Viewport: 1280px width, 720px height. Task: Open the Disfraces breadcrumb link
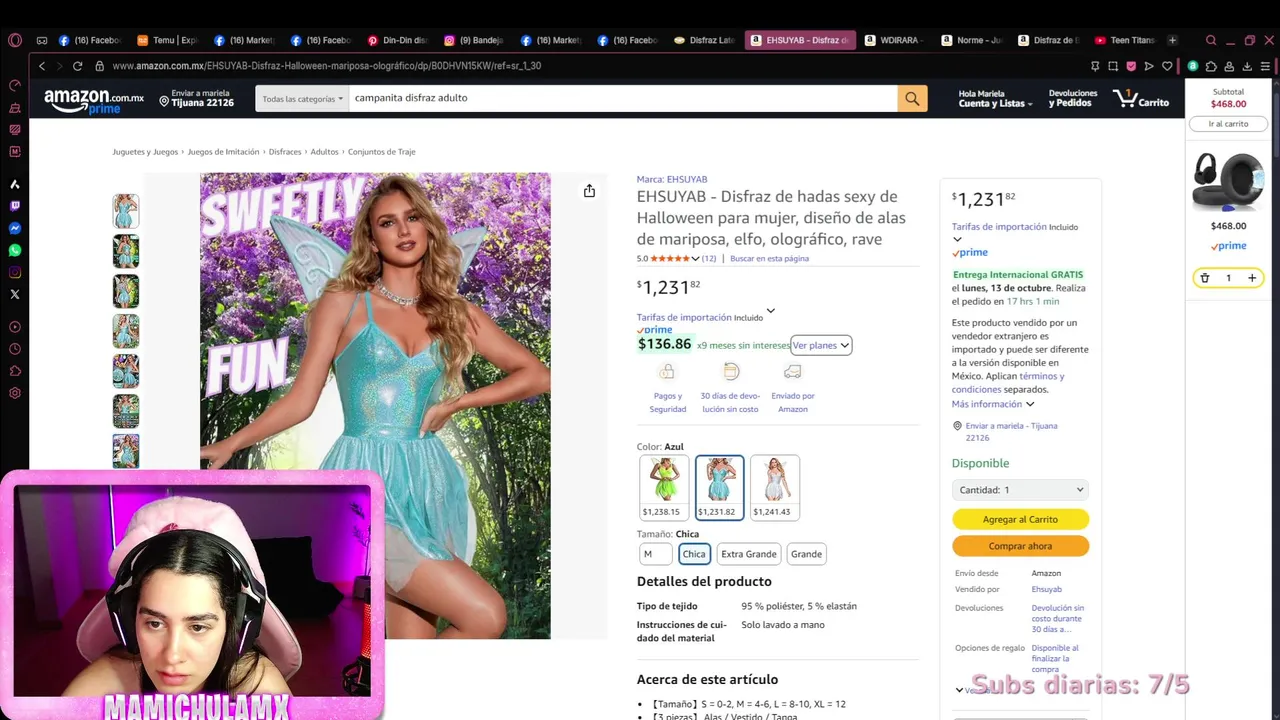tap(285, 152)
